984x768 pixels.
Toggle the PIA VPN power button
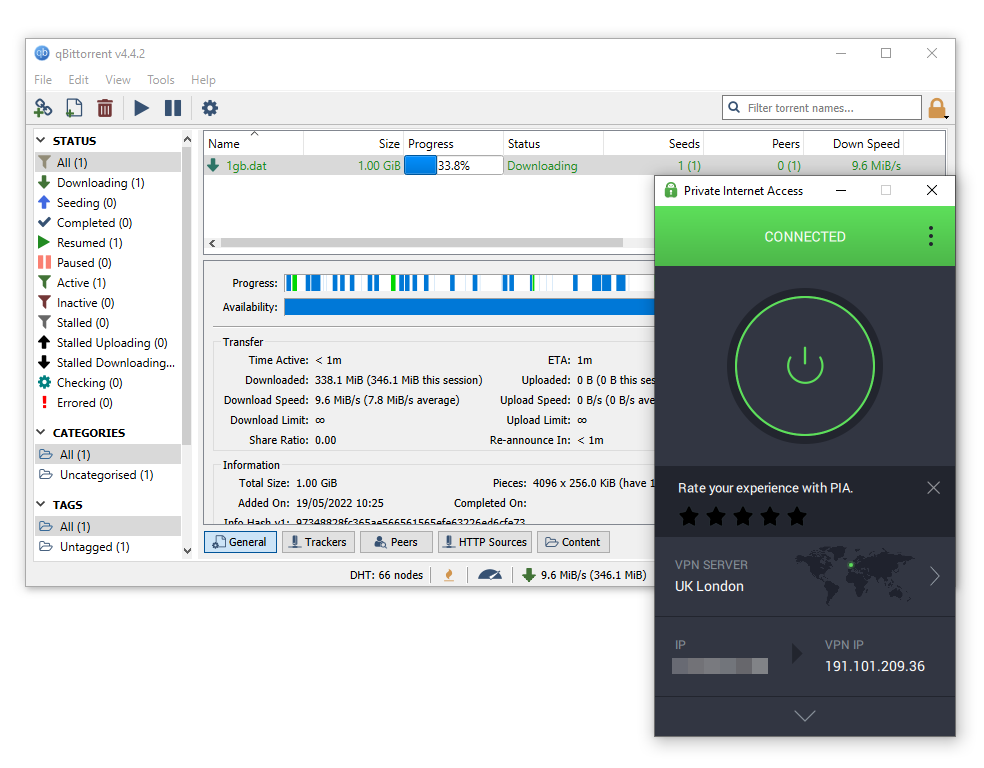point(805,366)
